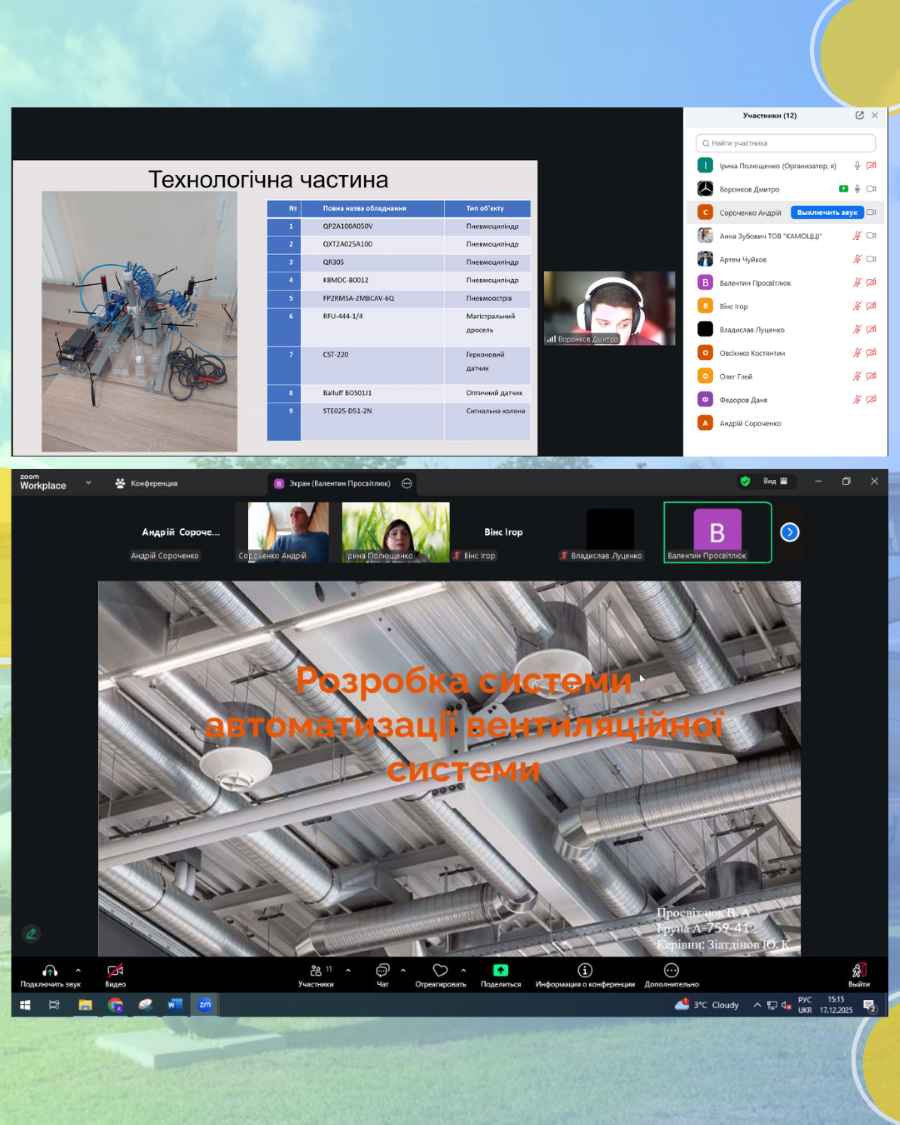This screenshot has width=900, height=1125.
Task: Click the green annotation pencil icon
Action: point(32,934)
